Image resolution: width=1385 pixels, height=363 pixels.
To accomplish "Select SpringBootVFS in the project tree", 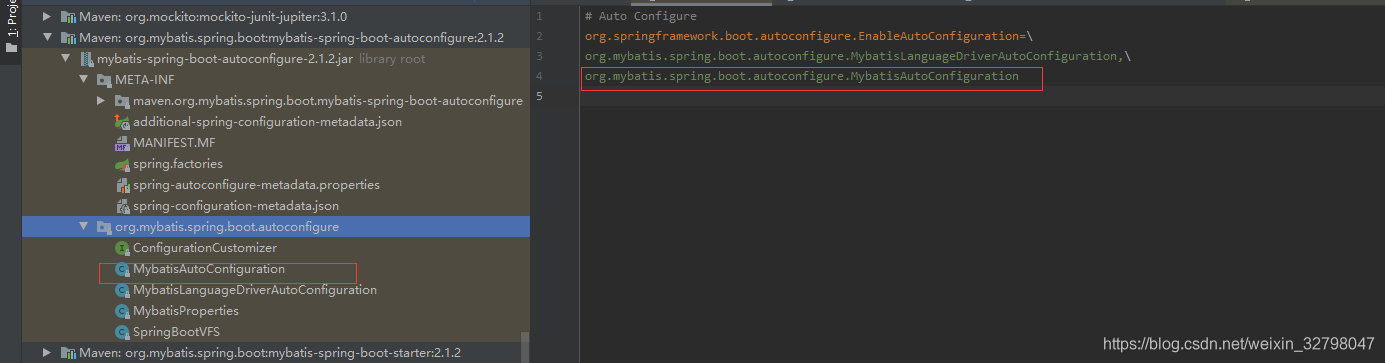I will pyautogui.click(x=175, y=332).
